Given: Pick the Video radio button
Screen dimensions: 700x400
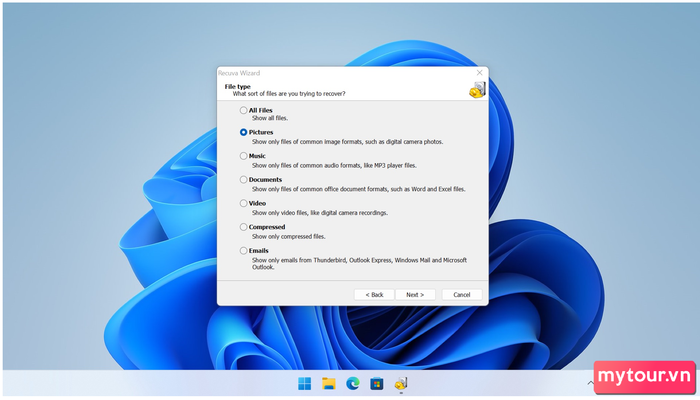Looking at the screenshot, I should (243, 203).
